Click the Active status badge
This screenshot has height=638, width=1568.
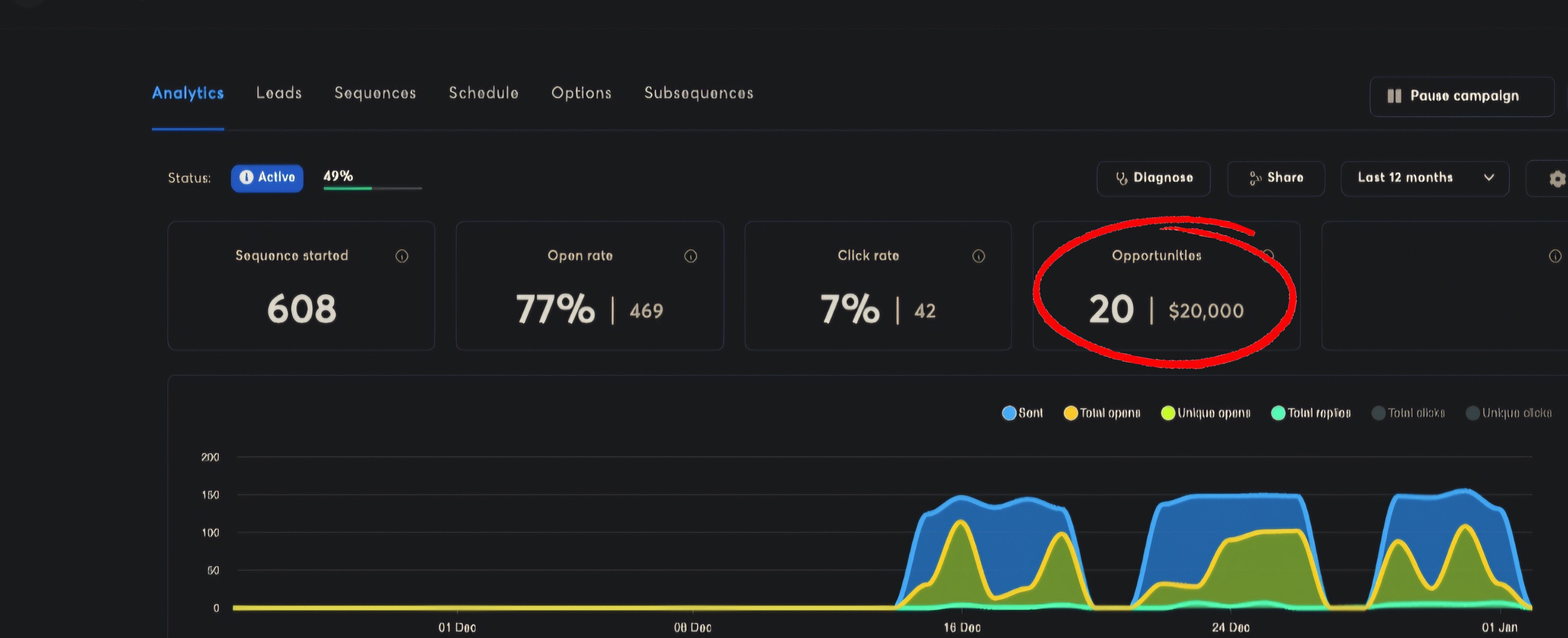[266, 178]
